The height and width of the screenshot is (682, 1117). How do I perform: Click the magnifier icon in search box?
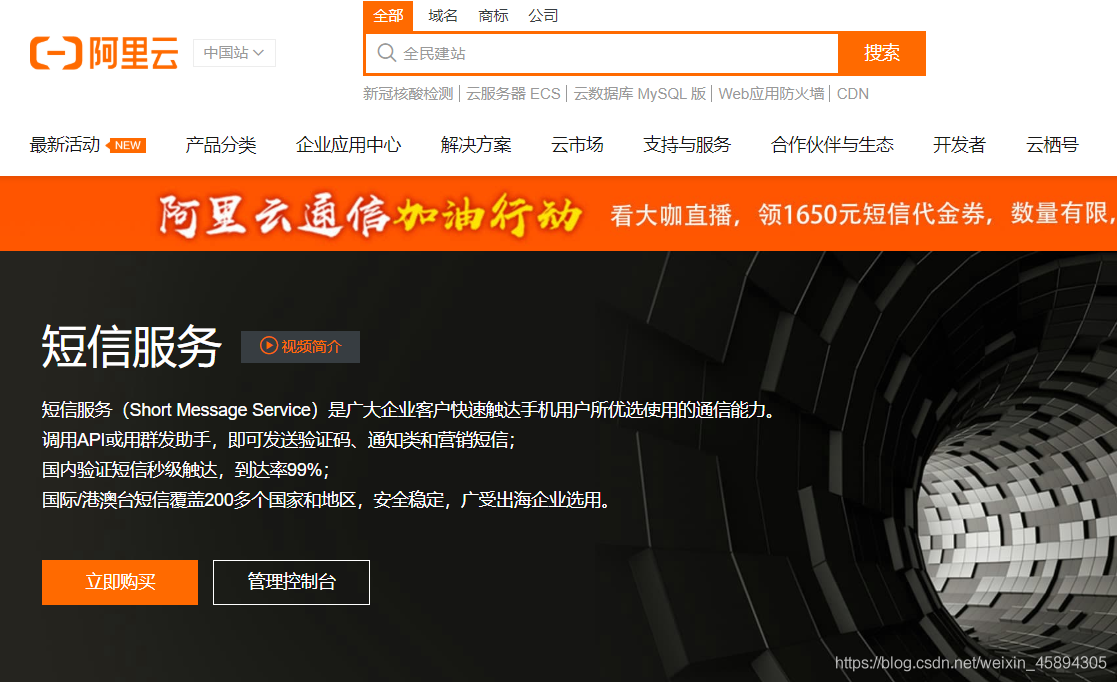(x=386, y=53)
